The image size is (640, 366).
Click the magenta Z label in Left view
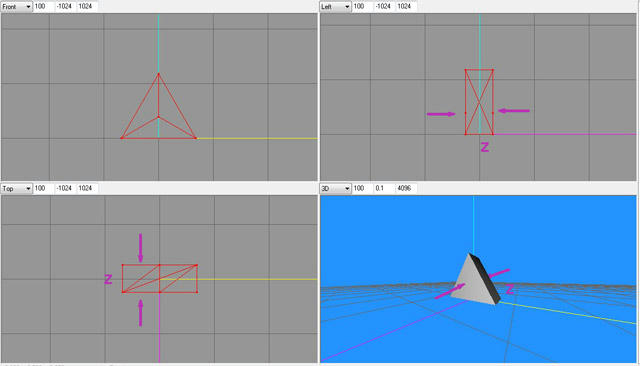(485, 147)
